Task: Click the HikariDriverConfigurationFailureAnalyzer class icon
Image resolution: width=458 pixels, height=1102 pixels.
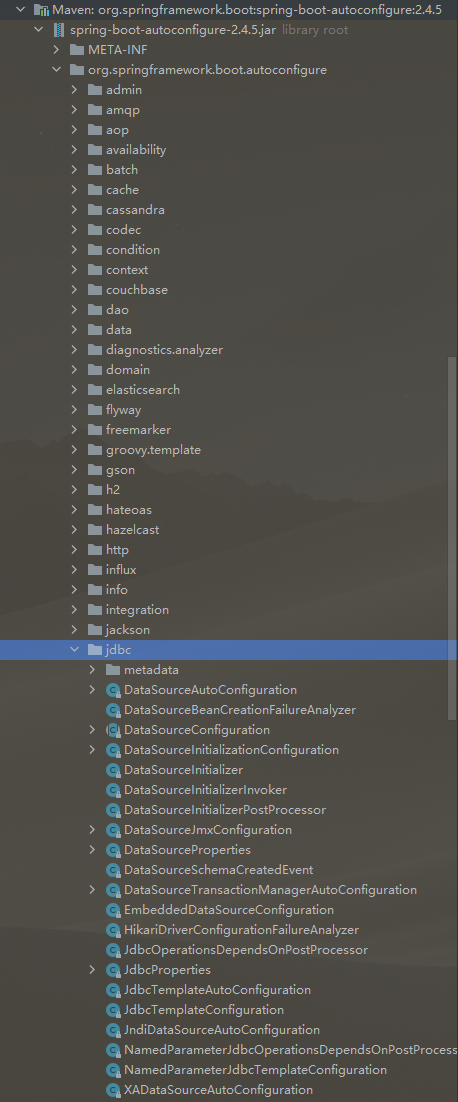Action: click(112, 930)
